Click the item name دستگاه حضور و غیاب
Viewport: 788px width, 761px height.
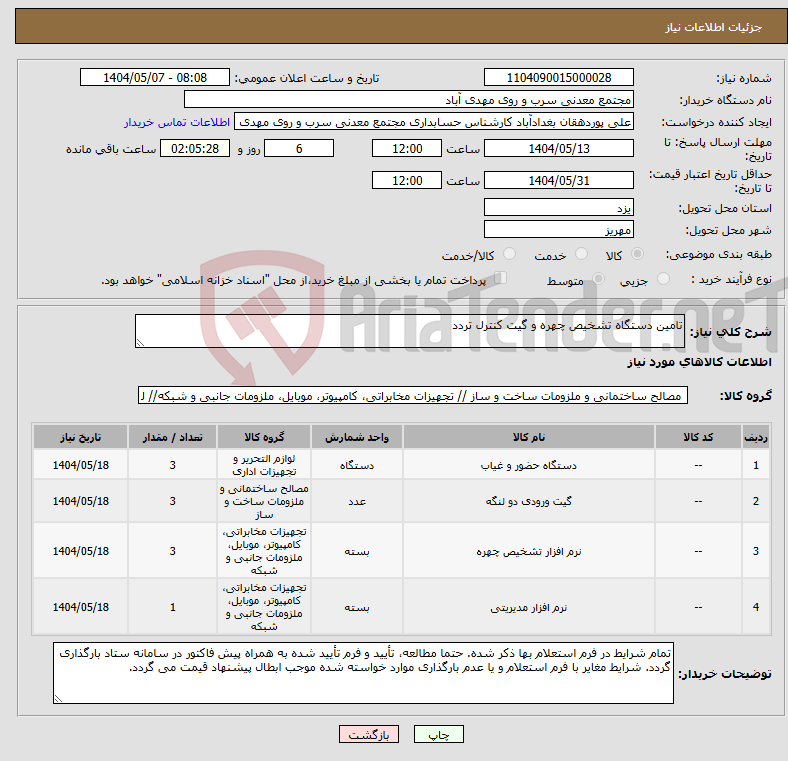pos(529,465)
